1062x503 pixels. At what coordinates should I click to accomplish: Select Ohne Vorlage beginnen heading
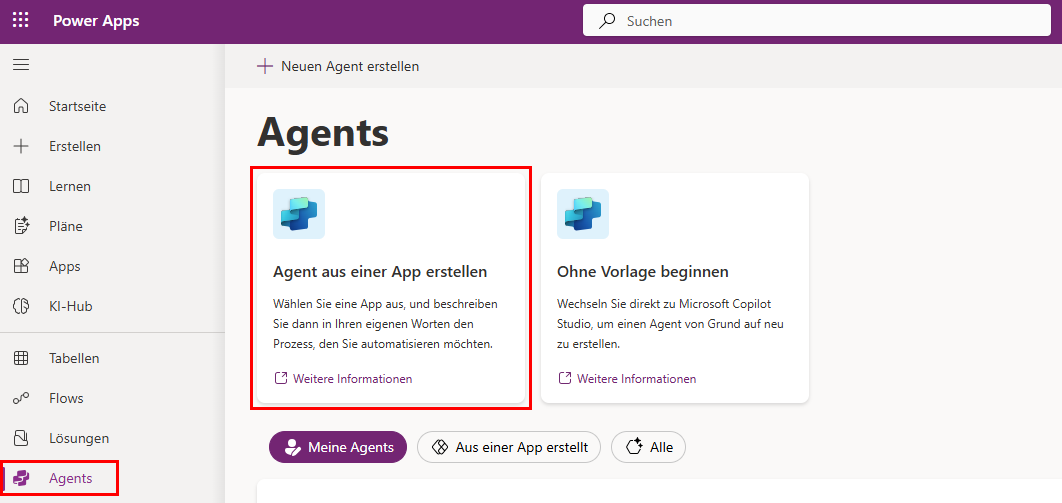[x=643, y=271]
